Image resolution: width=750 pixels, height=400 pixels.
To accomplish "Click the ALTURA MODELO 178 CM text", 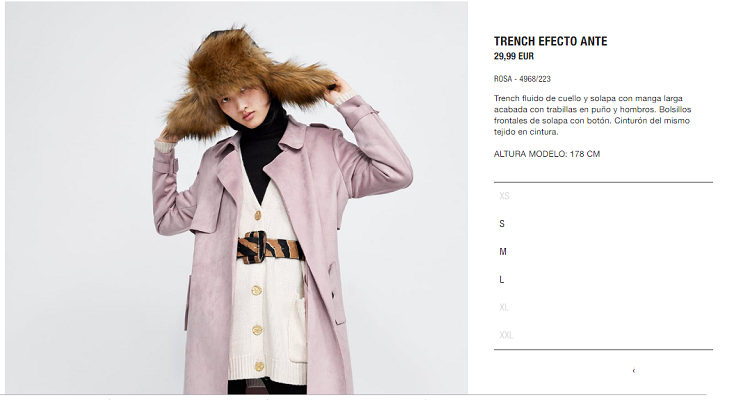I will [547, 154].
